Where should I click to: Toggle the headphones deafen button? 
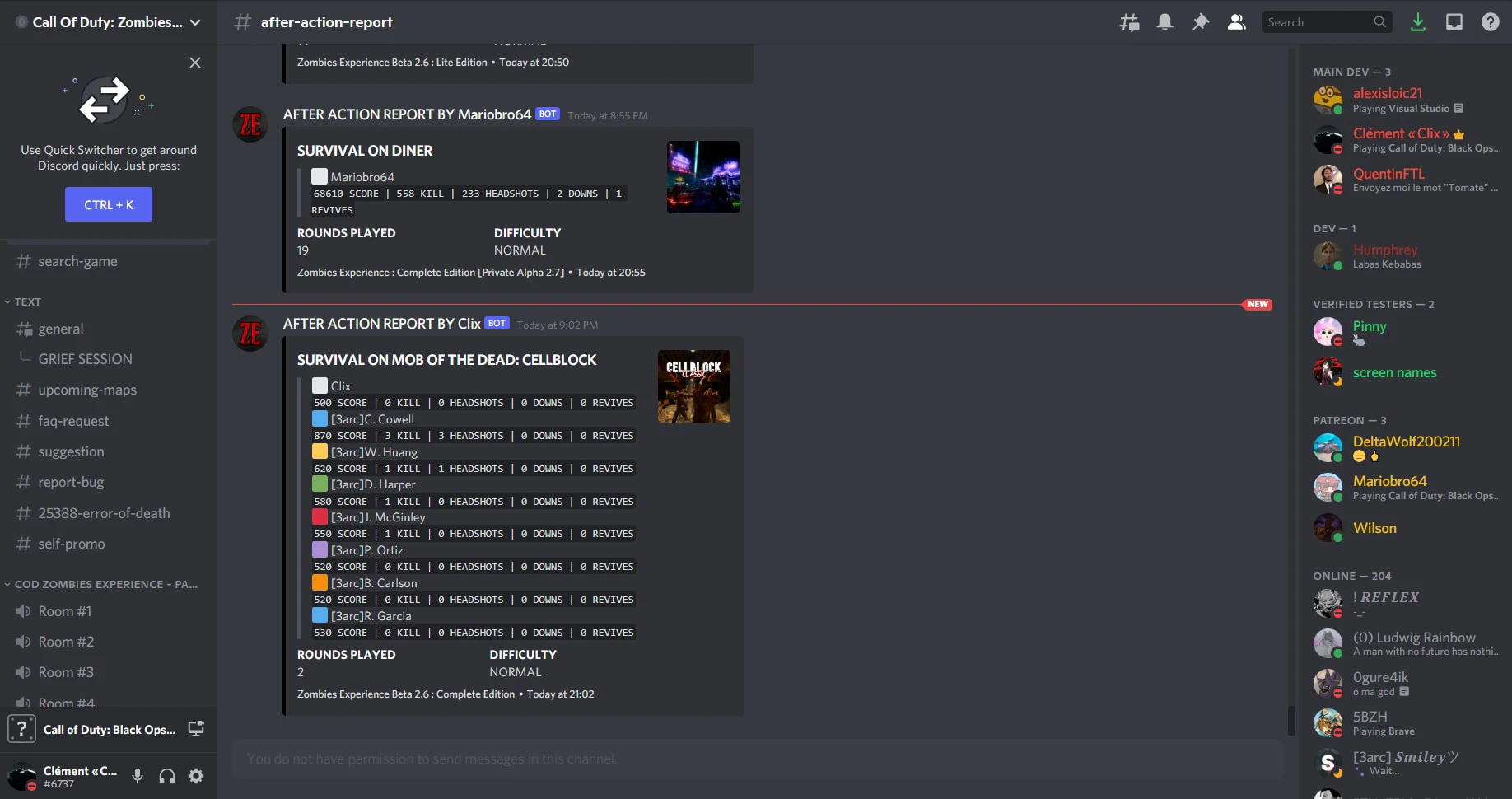pos(167,776)
